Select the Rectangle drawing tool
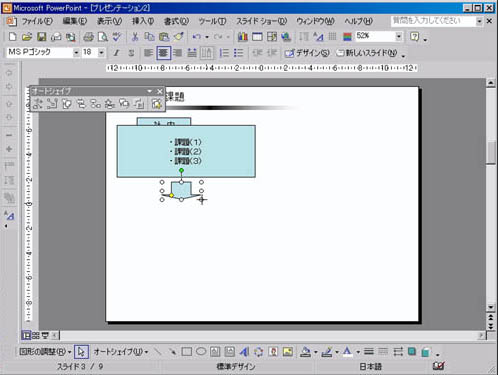 [186, 352]
